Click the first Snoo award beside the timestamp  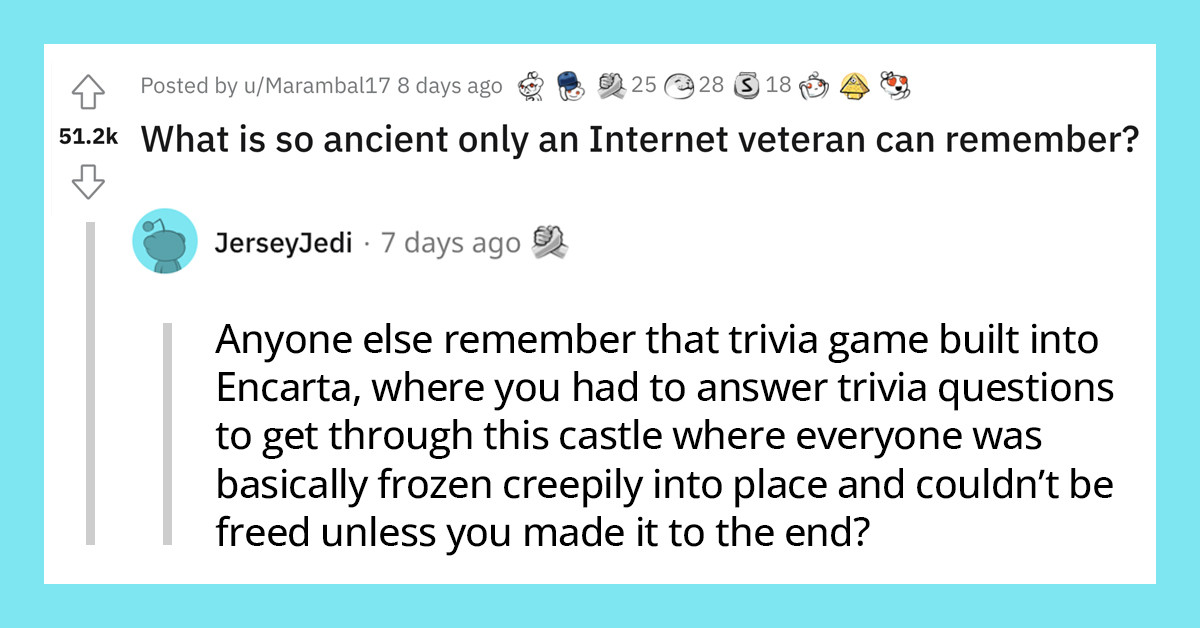click(x=528, y=85)
